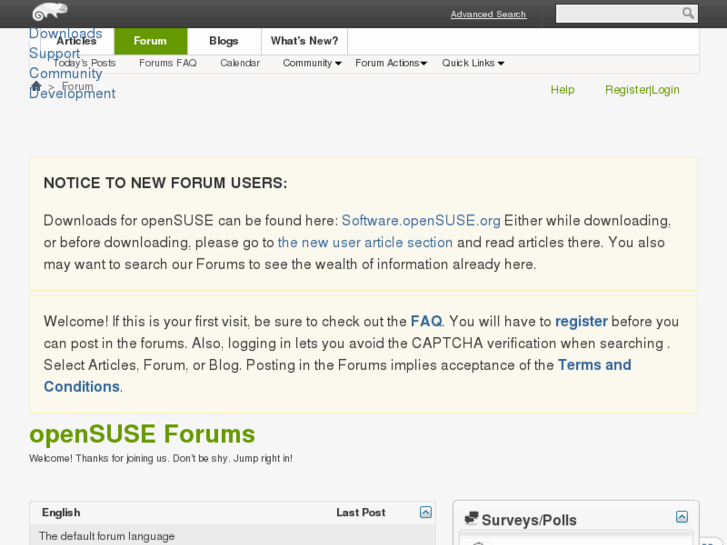Click the home icon in breadcrumb

point(36,86)
